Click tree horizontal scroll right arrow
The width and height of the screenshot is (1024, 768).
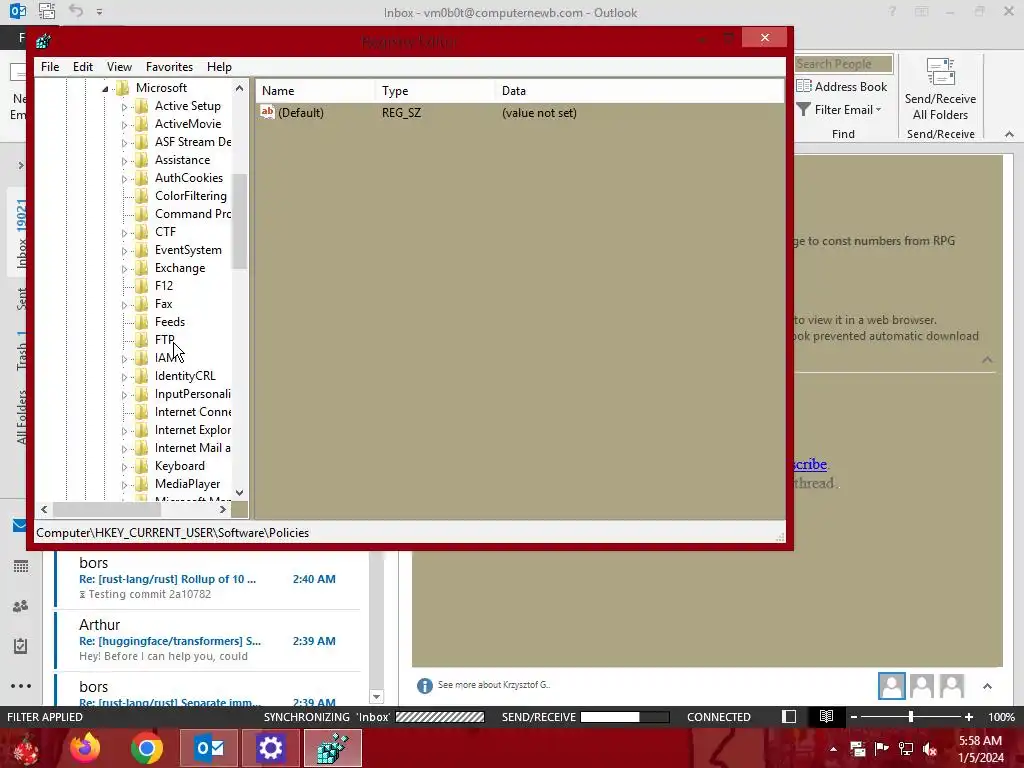click(x=223, y=509)
